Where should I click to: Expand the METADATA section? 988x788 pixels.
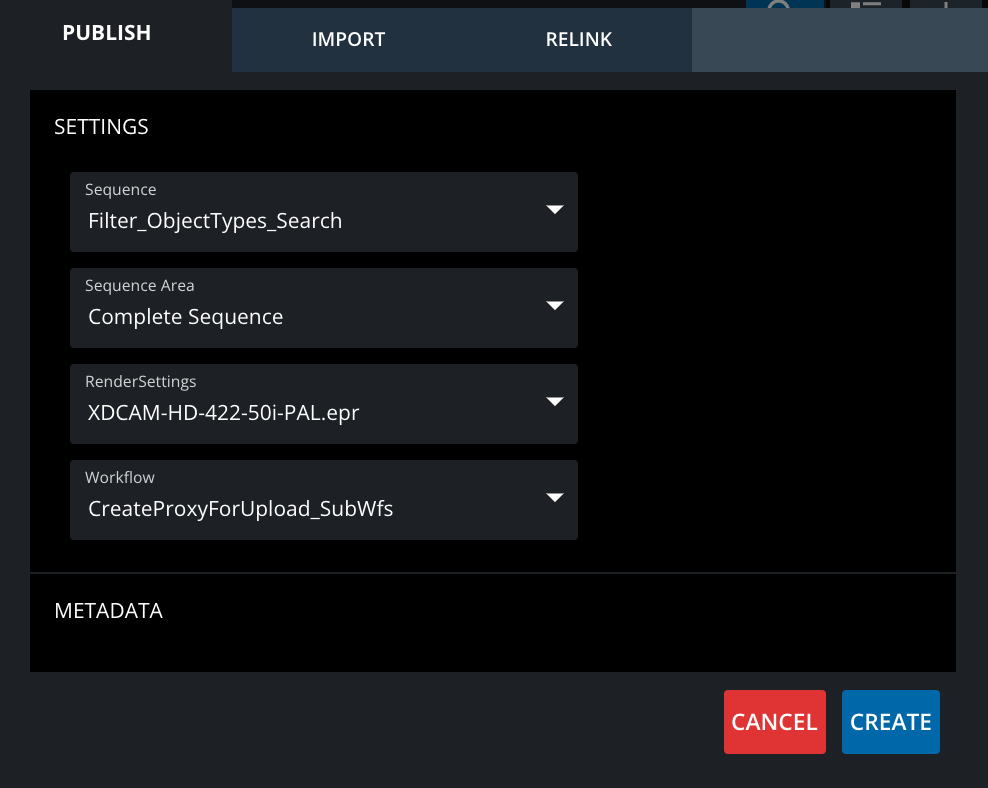click(108, 611)
